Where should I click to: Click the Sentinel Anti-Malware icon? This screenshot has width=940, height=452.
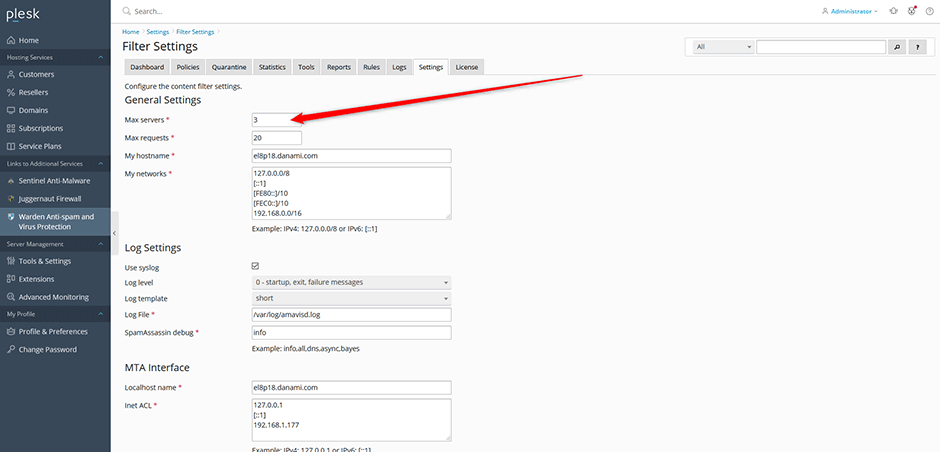[x=11, y=180]
